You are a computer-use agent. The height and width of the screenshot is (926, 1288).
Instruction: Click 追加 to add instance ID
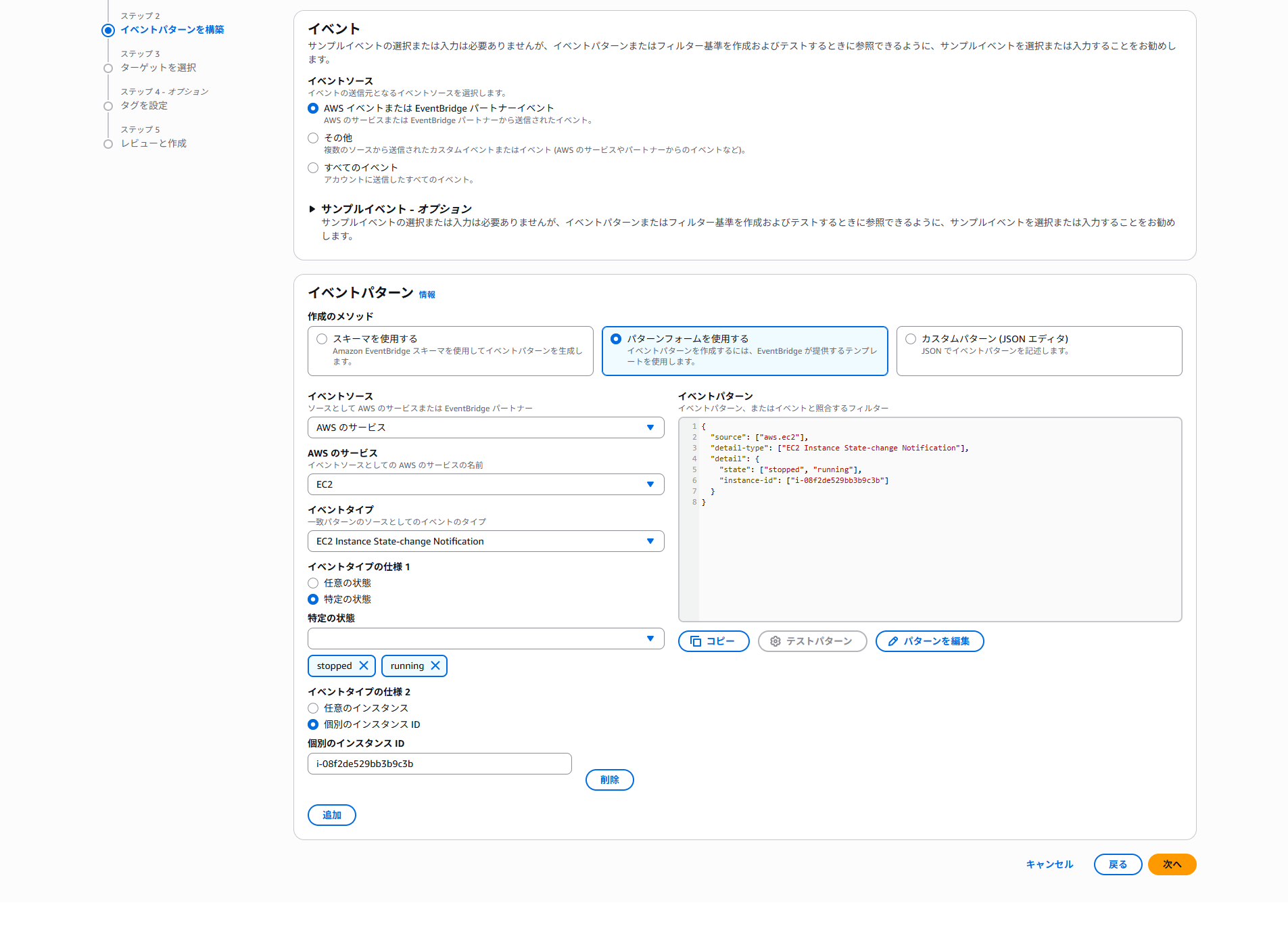point(331,815)
